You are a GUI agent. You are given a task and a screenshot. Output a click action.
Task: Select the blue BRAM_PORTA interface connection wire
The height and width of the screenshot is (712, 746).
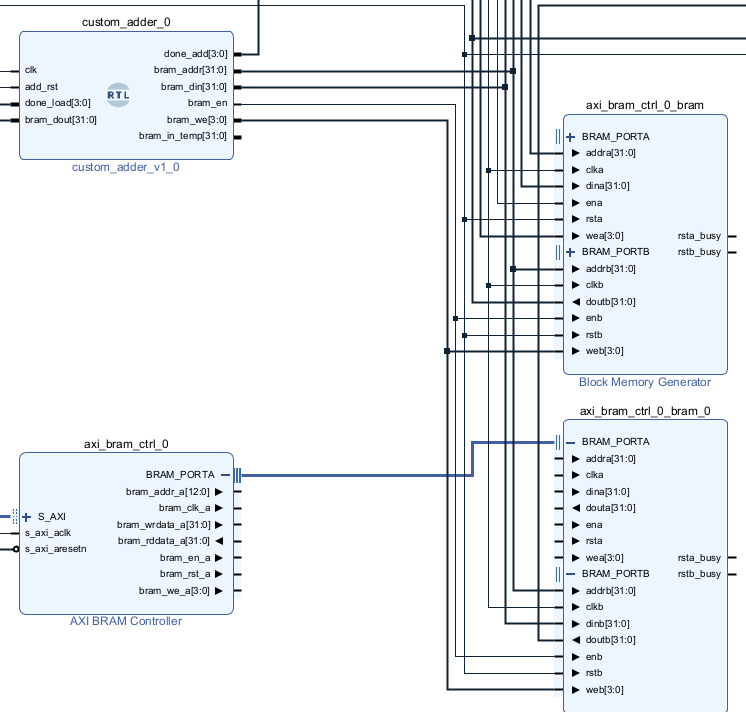(x=357, y=475)
